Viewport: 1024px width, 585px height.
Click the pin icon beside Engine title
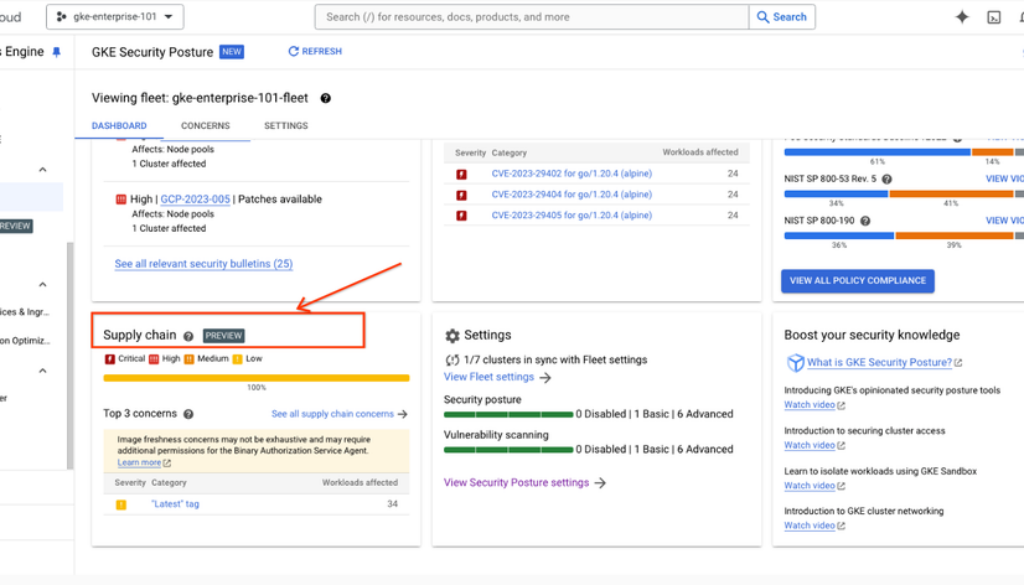pyautogui.click(x=56, y=52)
